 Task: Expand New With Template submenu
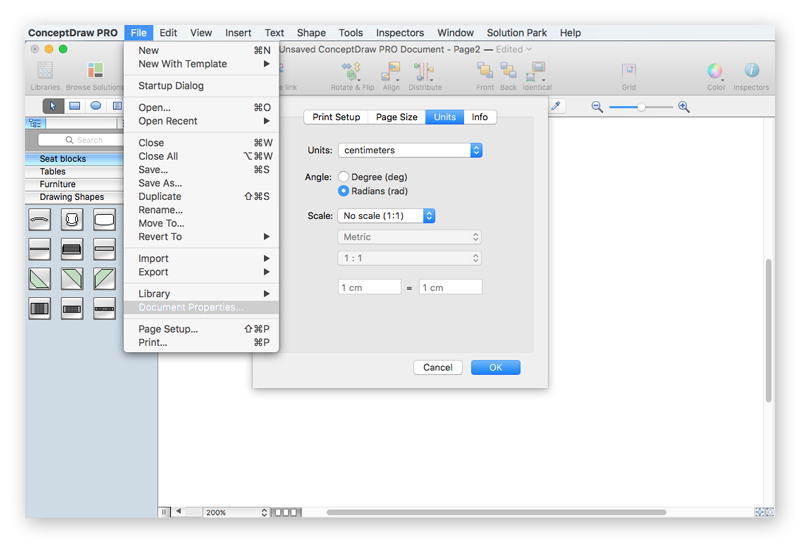click(202, 64)
